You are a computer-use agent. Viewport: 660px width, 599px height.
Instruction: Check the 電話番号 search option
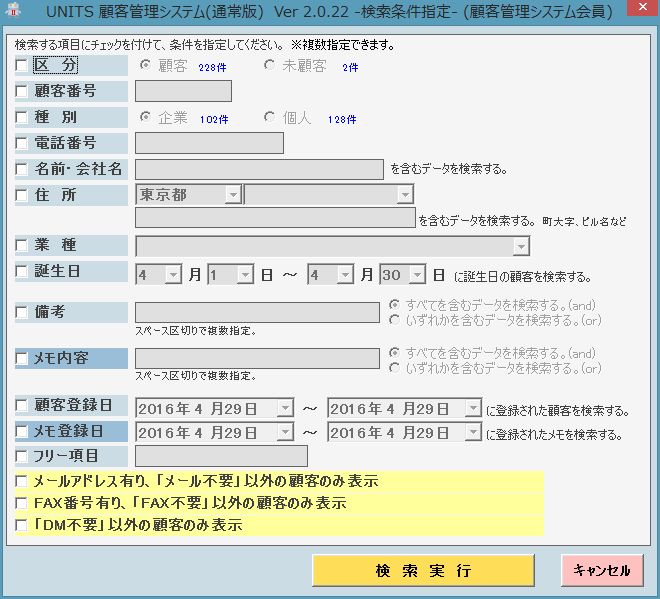pyautogui.click(x=21, y=143)
